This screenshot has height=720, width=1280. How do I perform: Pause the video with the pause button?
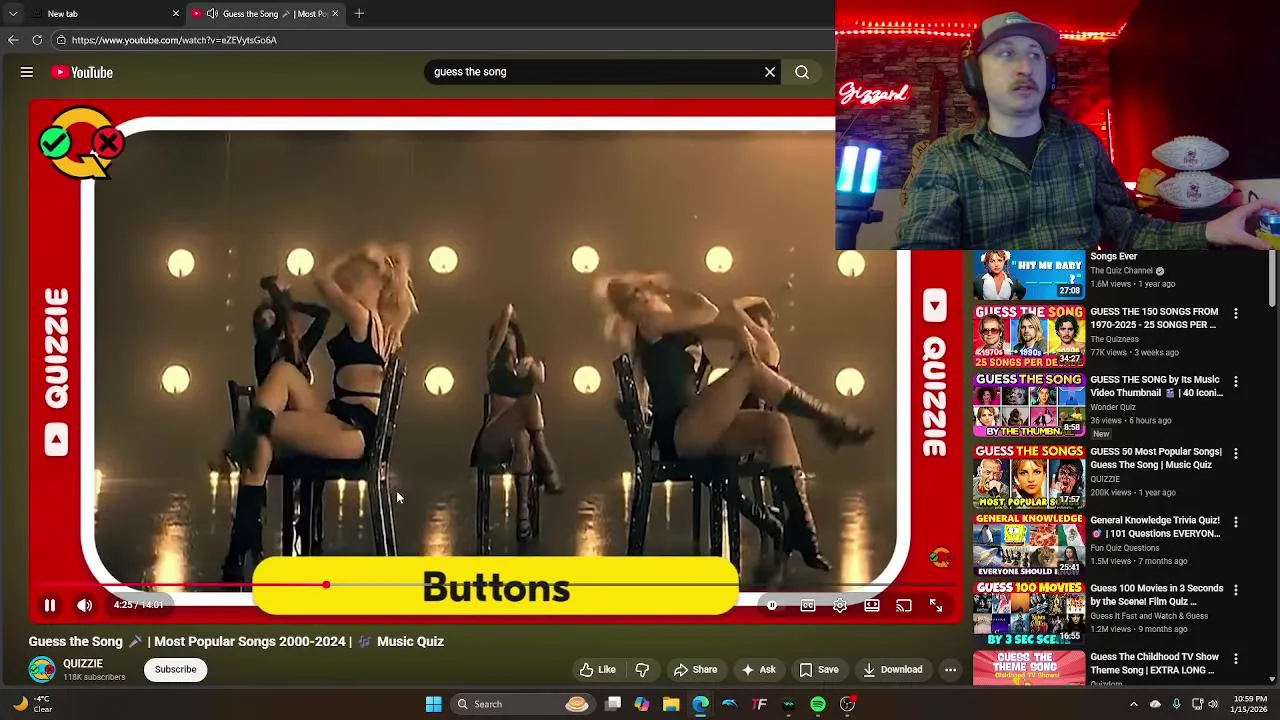point(49,605)
